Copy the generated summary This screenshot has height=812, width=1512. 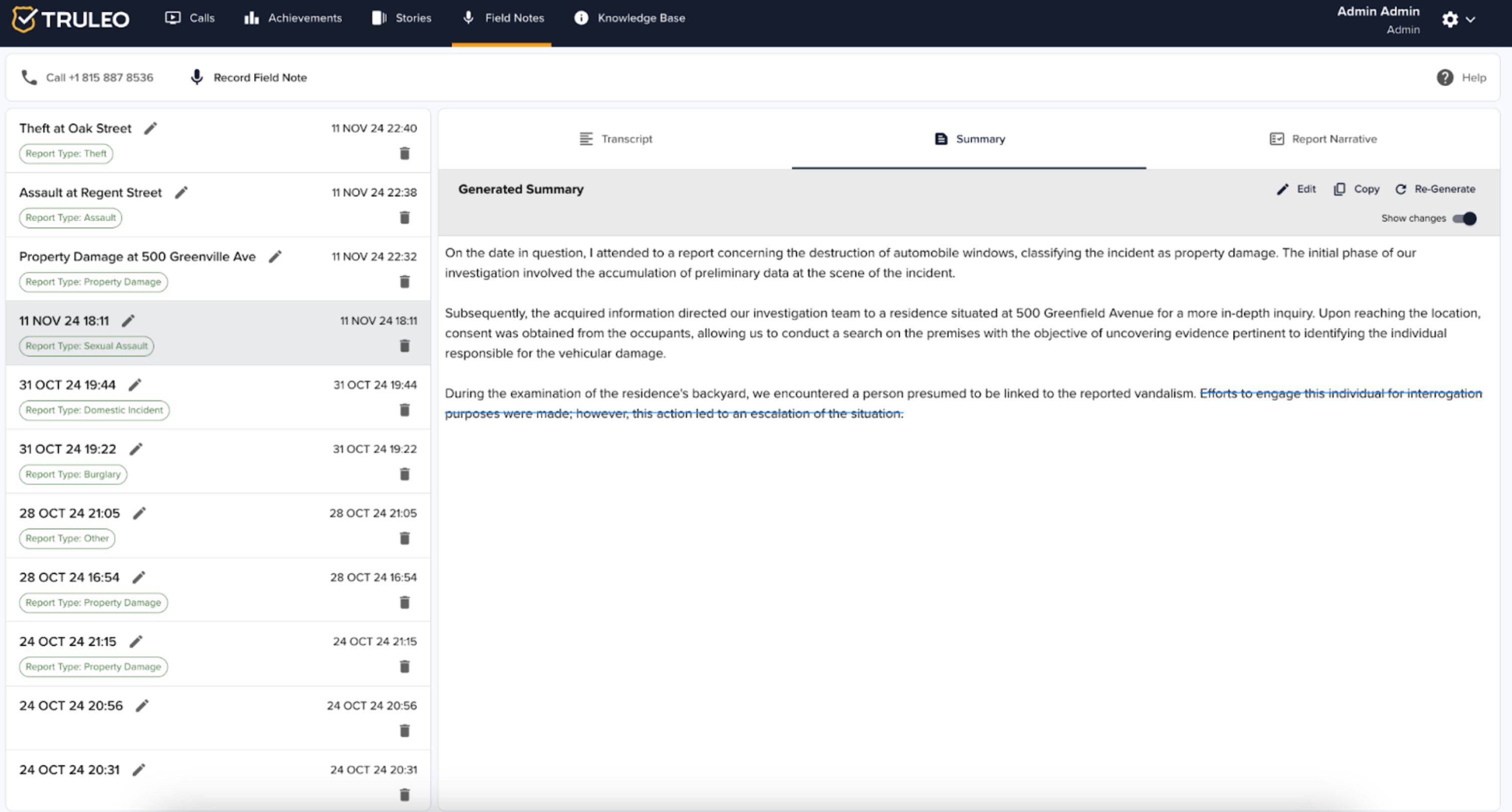pyautogui.click(x=1356, y=189)
